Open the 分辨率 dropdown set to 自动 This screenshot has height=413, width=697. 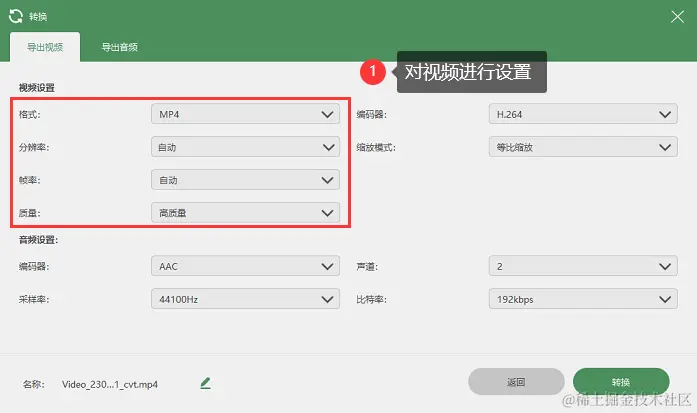tap(245, 147)
